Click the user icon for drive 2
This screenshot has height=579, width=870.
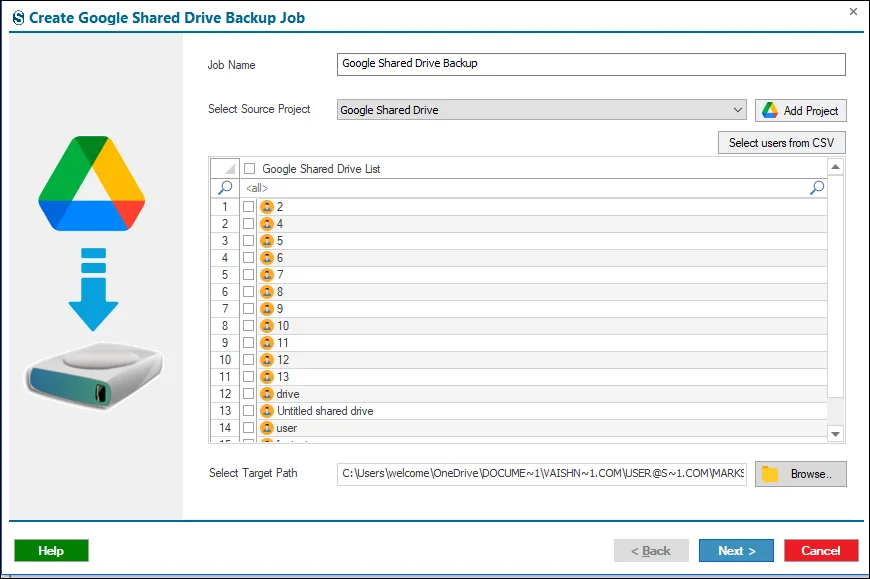click(267, 207)
